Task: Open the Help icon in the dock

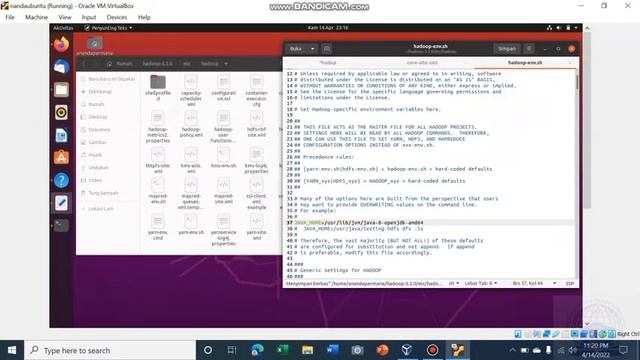Action: (62, 180)
